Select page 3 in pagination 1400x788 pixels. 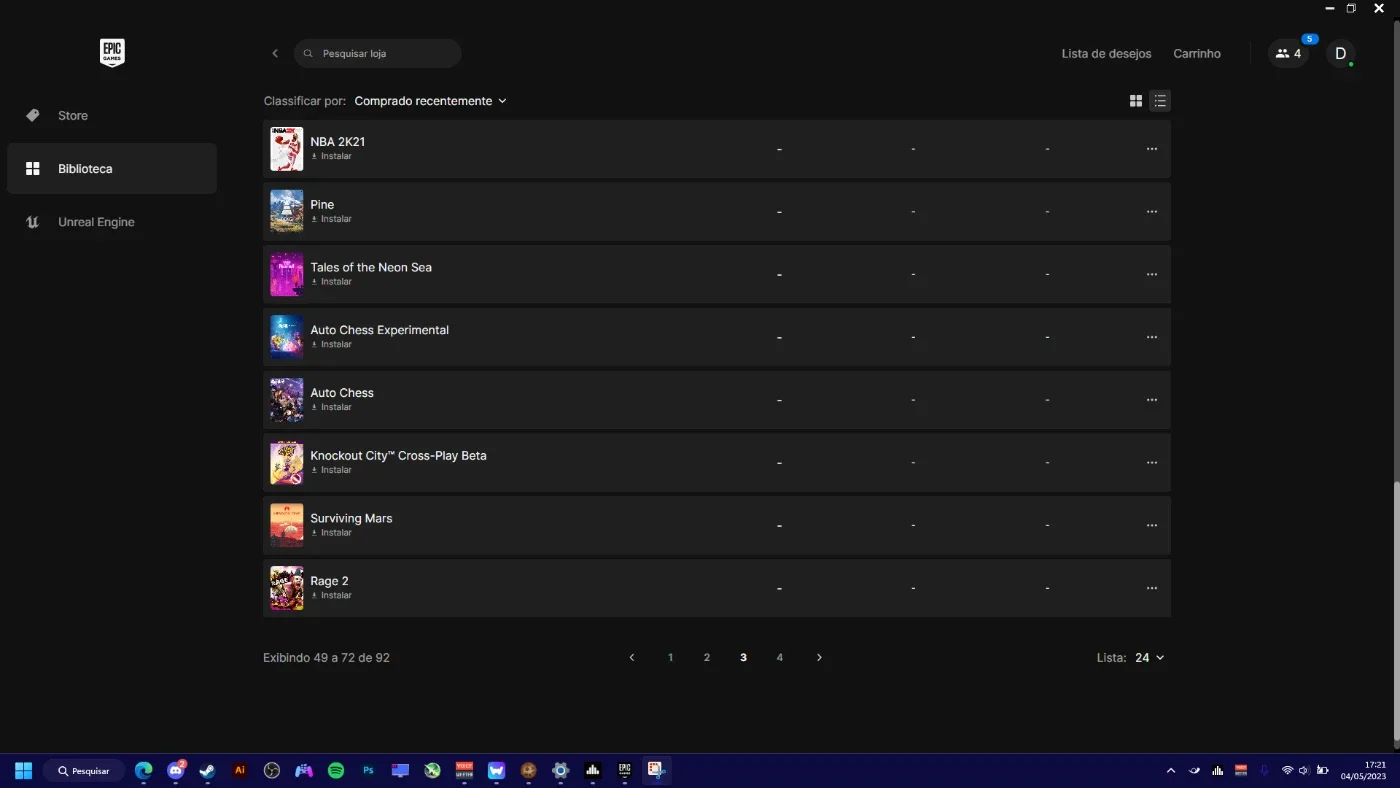(743, 658)
